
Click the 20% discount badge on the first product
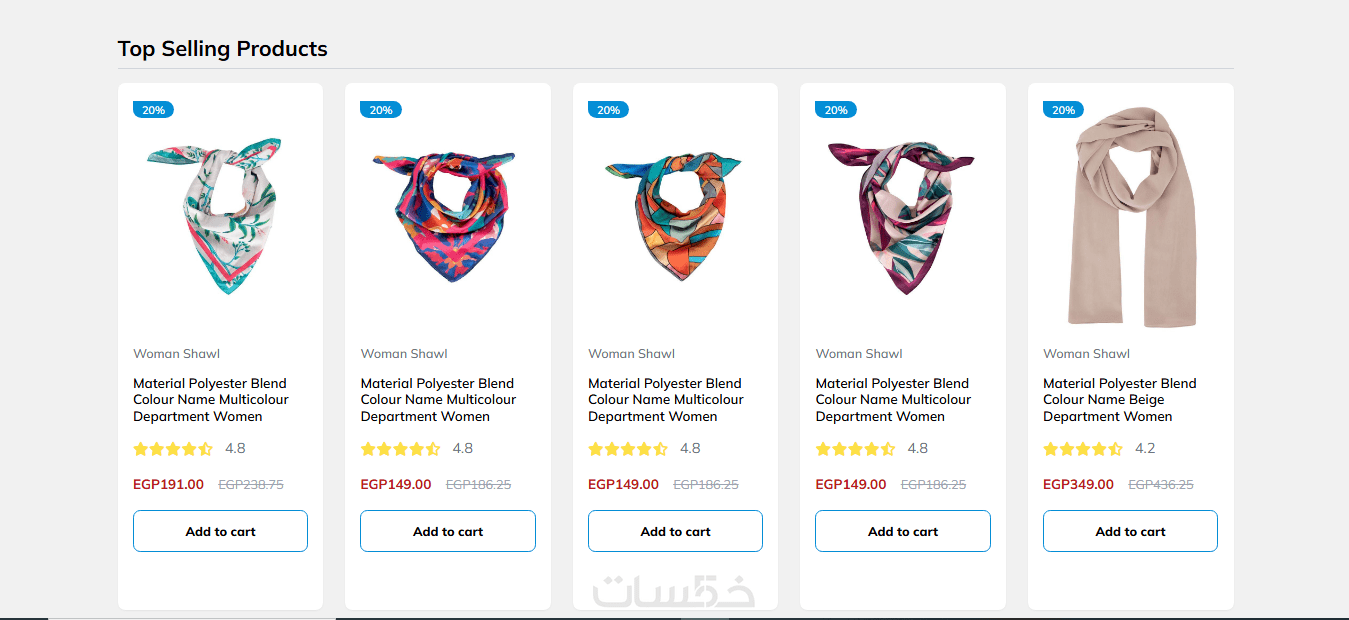pyautogui.click(x=153, y=110)
